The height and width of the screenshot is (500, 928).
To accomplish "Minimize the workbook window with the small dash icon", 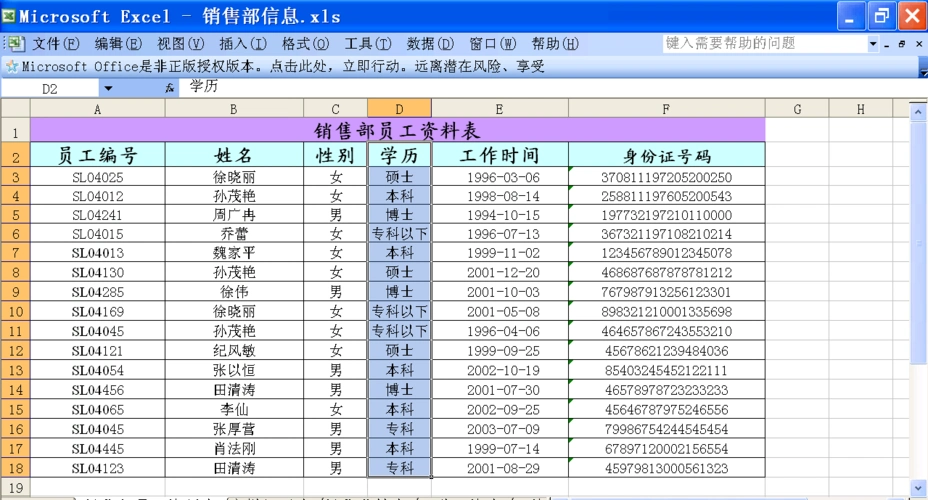I will 887,44.
